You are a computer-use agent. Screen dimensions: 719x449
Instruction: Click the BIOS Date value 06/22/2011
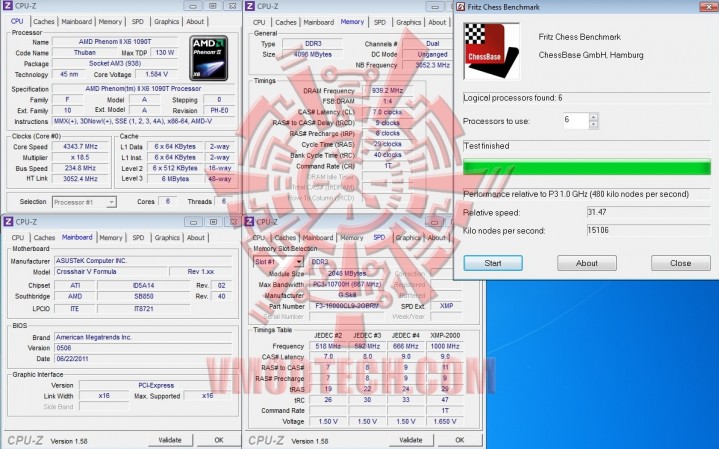(x=143, y=359)
